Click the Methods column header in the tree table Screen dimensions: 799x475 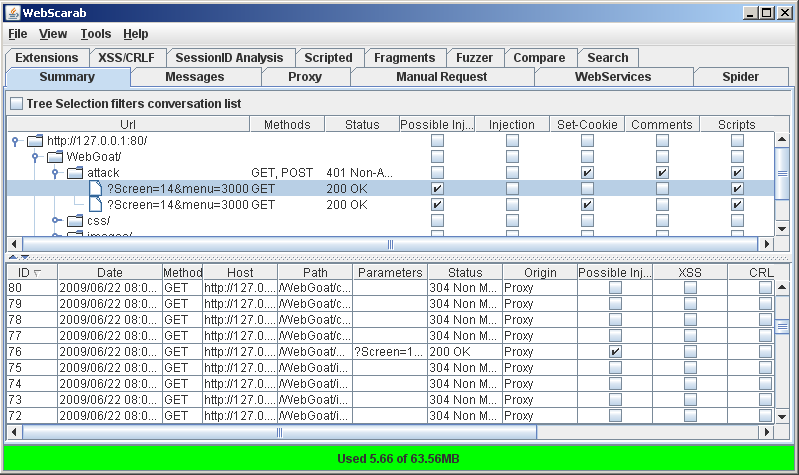click(287, 125)
